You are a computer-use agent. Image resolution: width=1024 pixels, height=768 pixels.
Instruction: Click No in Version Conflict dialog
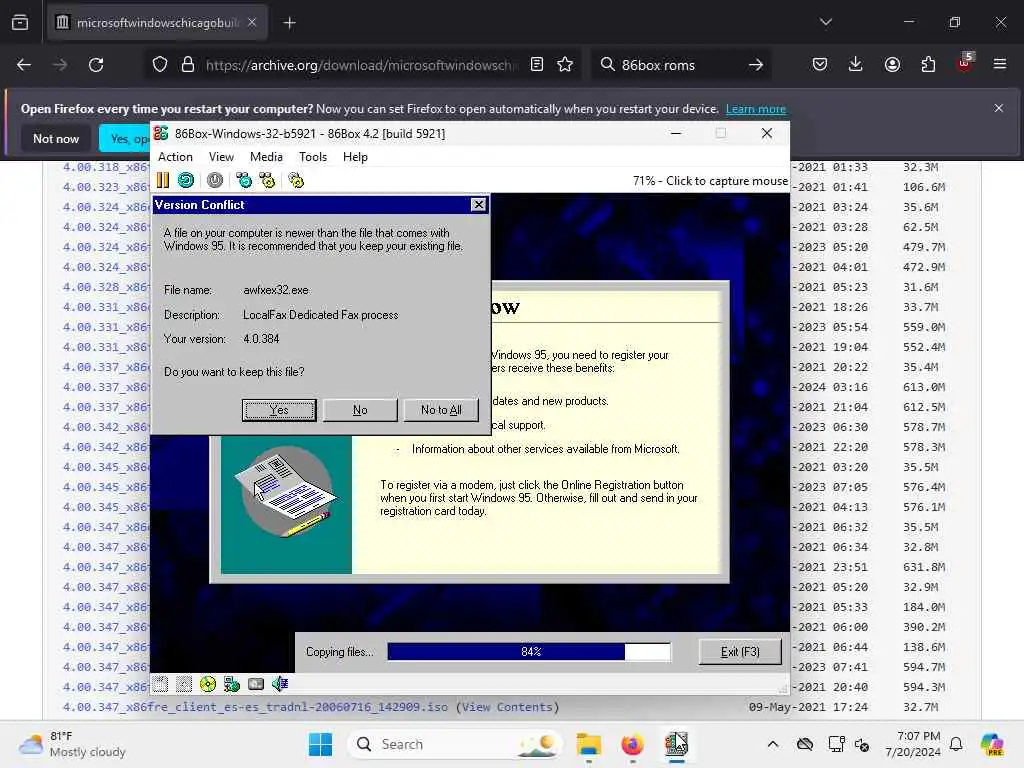360,410
